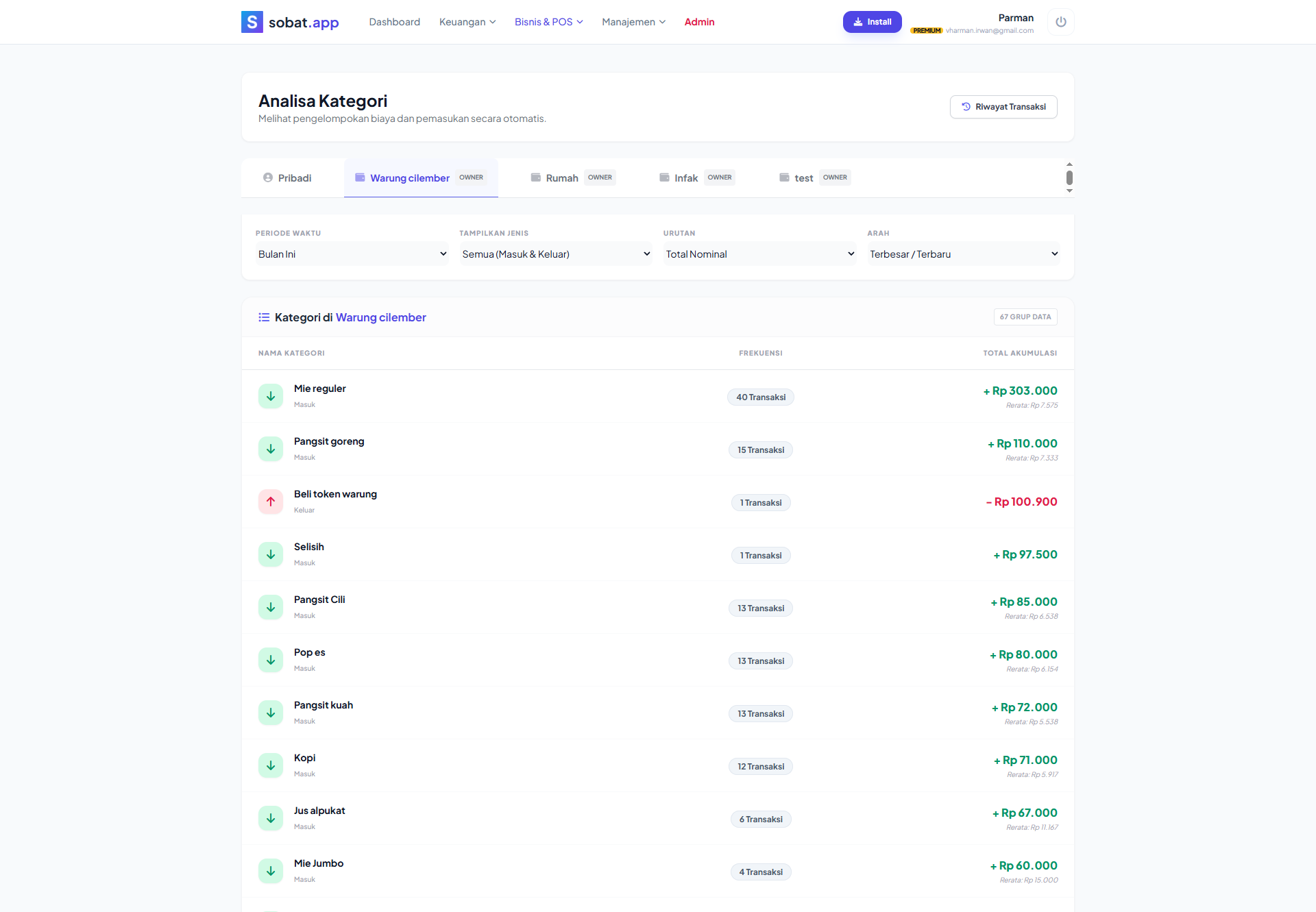Click the power logout icon
This screenshot has height=912, width=1316.
pos(1060,22)
